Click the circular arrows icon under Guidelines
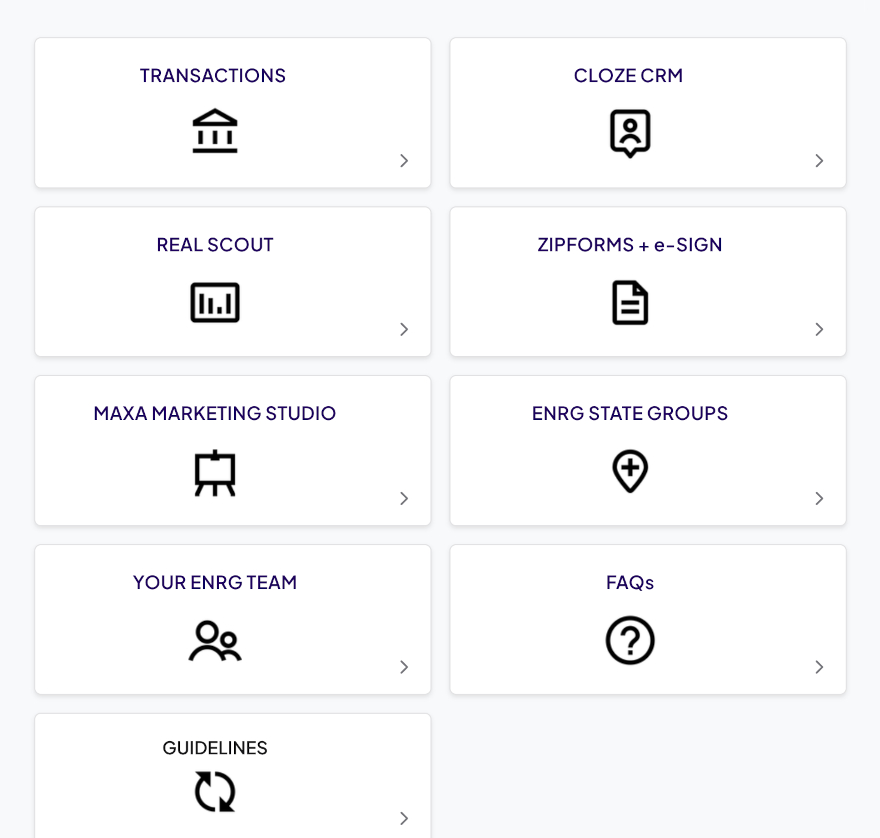Viewport: 880px width, 838px height. click(215, 791)
